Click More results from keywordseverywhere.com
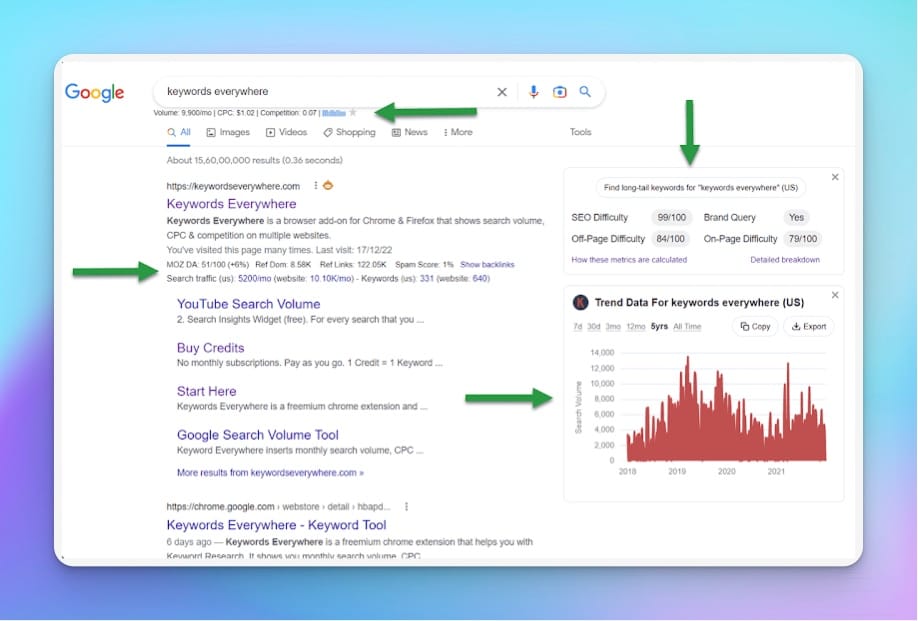 point(270,472)
